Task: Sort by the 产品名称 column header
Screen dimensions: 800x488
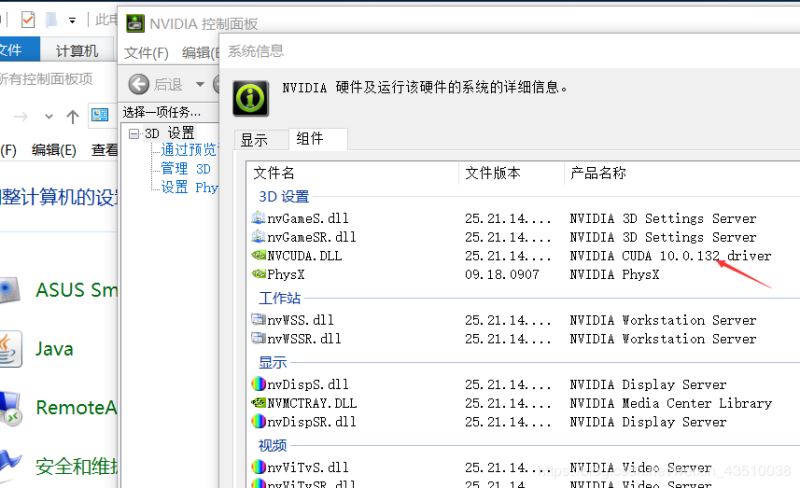Action: tap(598, 173)
